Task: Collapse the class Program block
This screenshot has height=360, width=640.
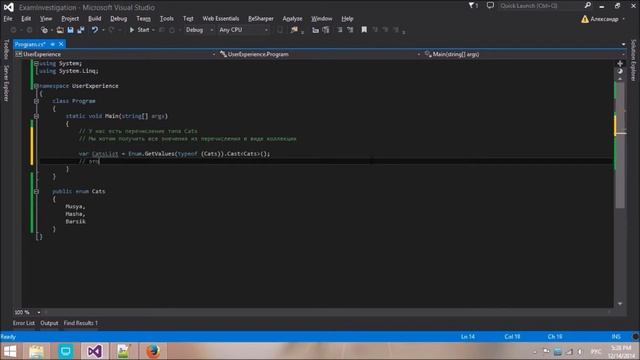Action: point(36,101)
